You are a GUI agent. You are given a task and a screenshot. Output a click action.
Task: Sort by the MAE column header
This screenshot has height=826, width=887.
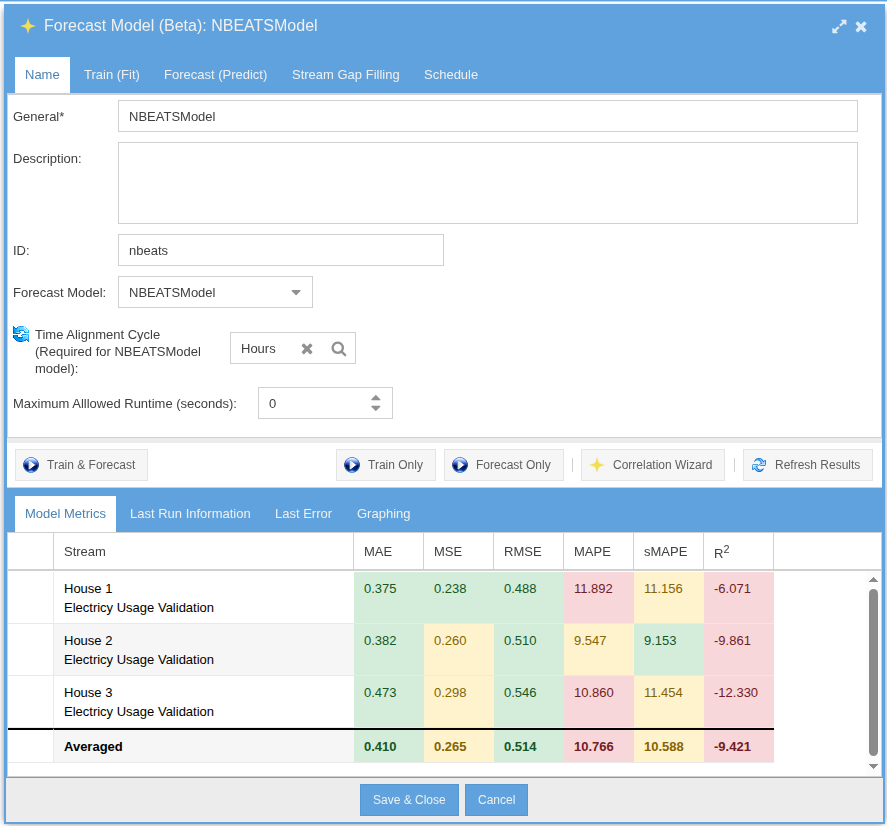389,552
